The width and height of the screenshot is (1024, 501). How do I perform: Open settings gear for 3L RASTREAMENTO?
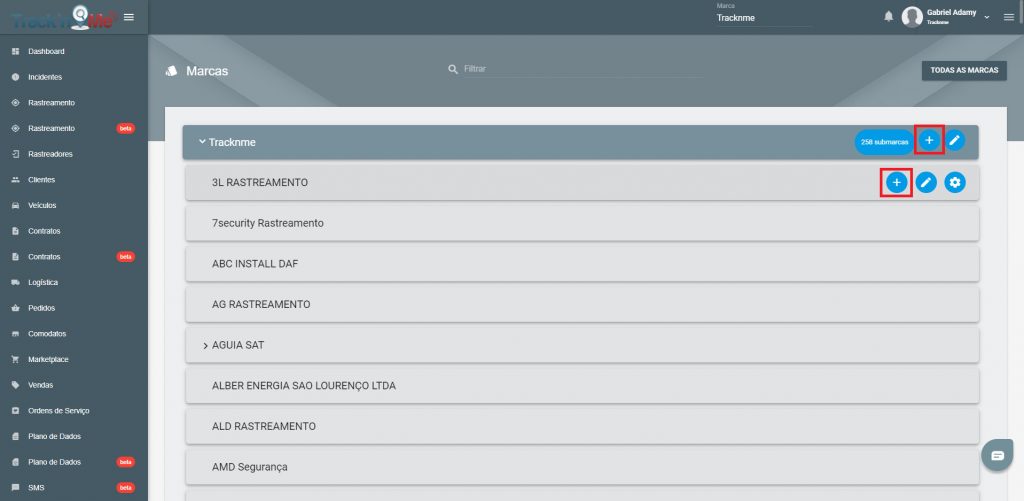(x=955, y=183)
